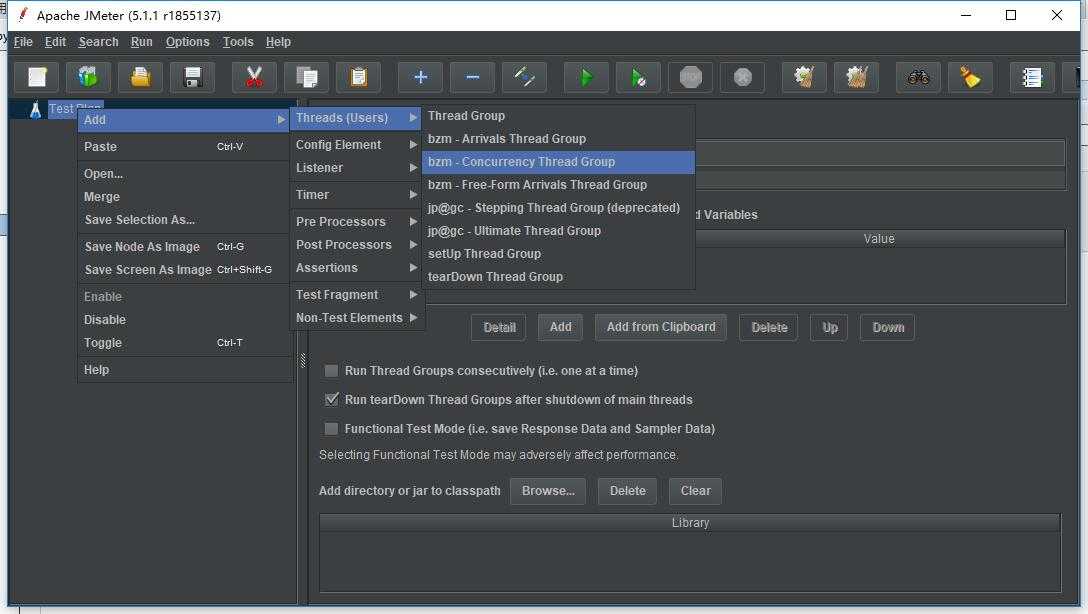
Task: Expand the Timer submenu
Action: coord(356,194)
